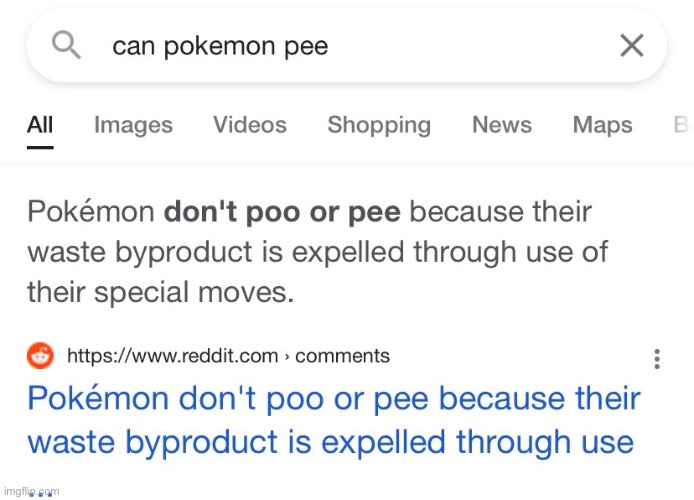Focus the 'can pokemon pee' search field
The image size is (694, 500).
point(347,46)
